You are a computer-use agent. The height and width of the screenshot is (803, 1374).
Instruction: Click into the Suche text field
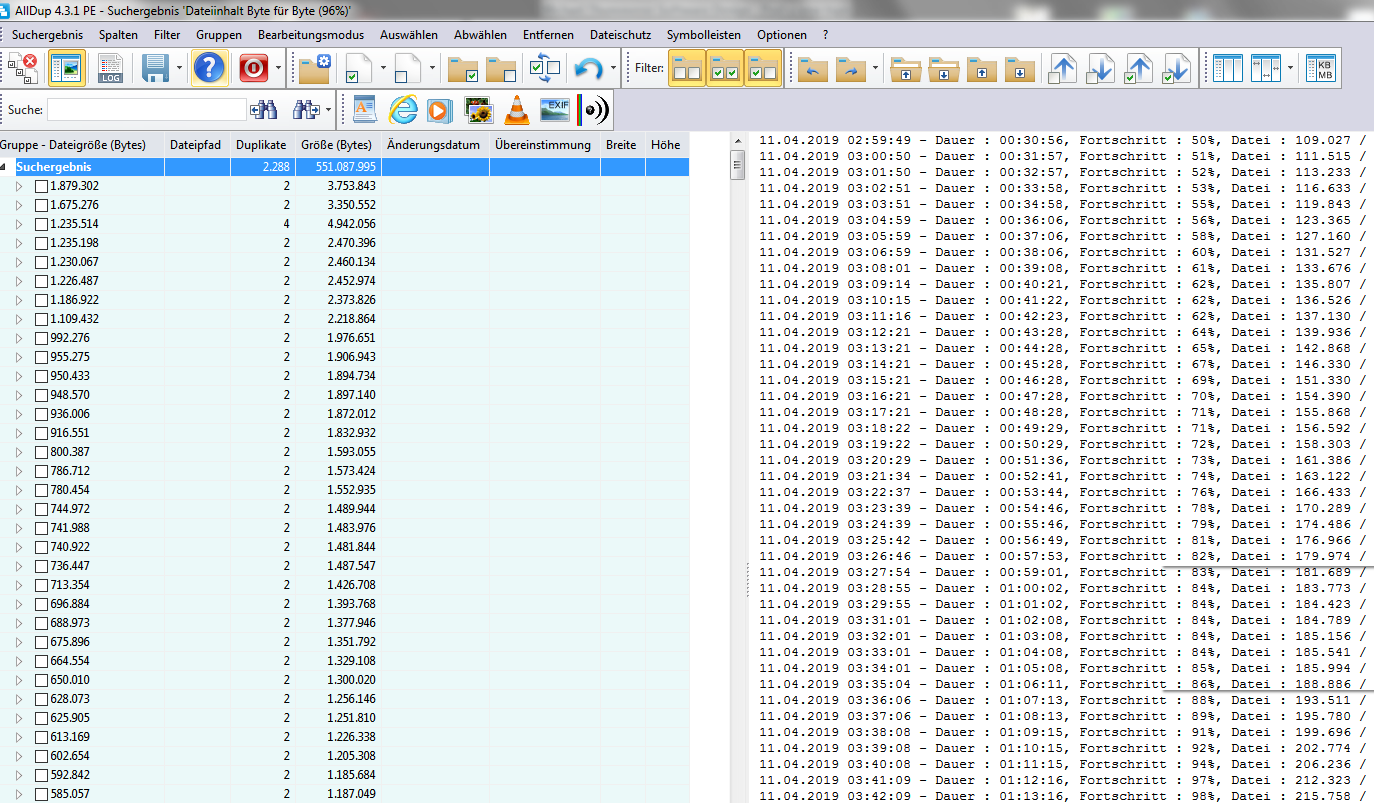[x=146, y=109]
